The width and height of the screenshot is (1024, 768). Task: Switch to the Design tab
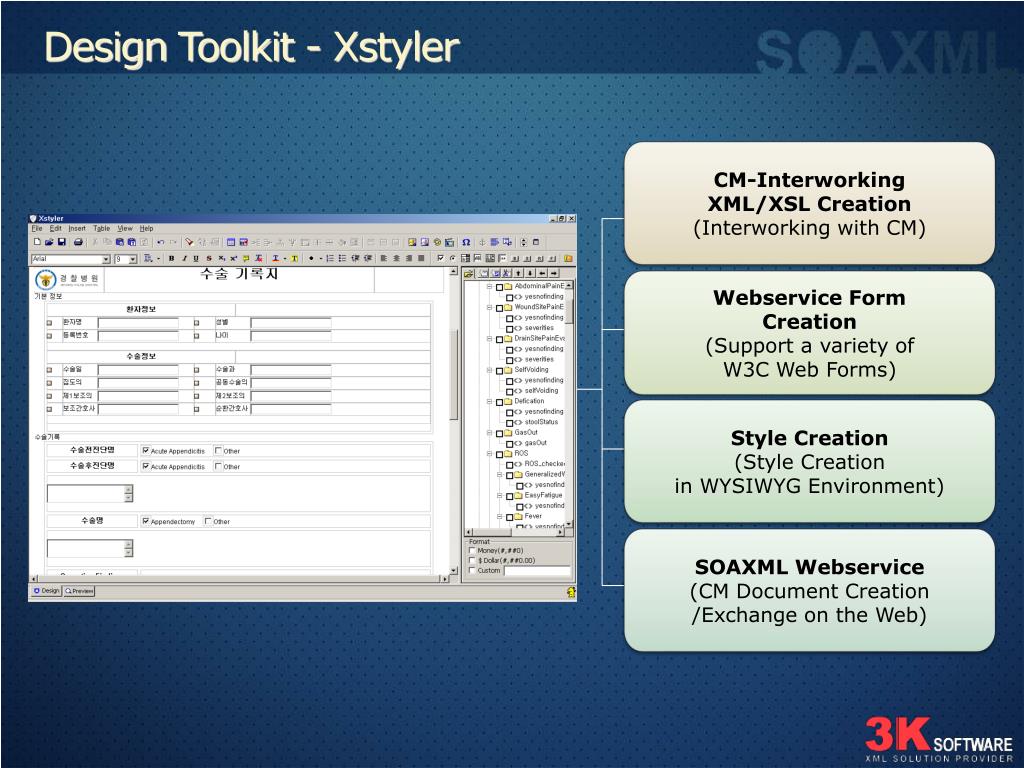pos(46,591)
